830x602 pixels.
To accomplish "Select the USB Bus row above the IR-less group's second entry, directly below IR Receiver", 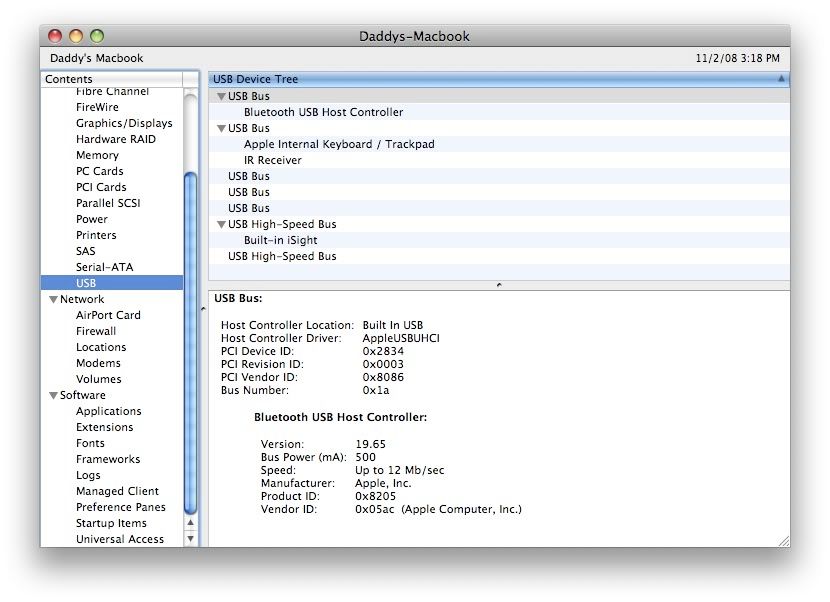I will 499,176.
